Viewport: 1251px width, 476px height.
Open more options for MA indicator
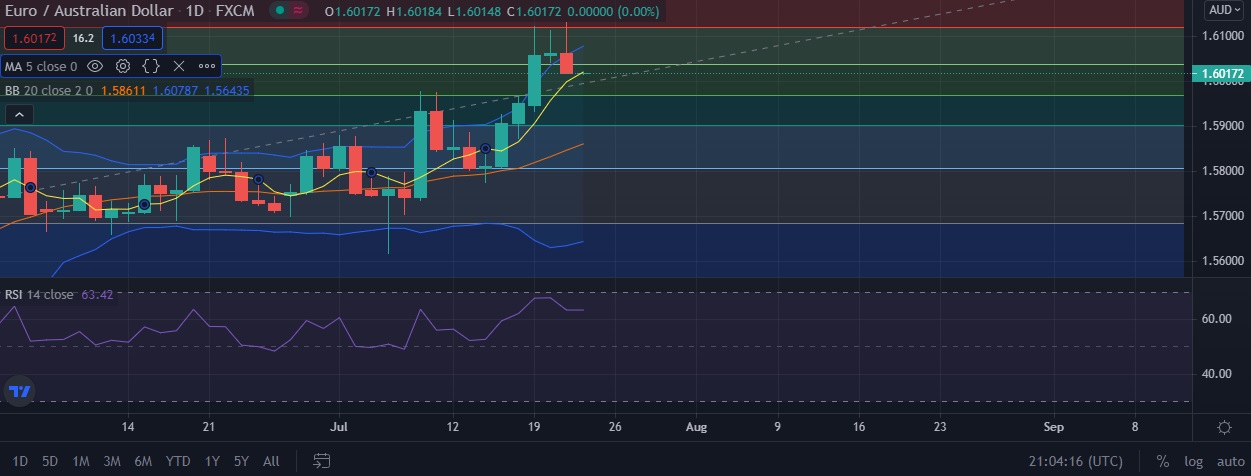coord(207,66)
